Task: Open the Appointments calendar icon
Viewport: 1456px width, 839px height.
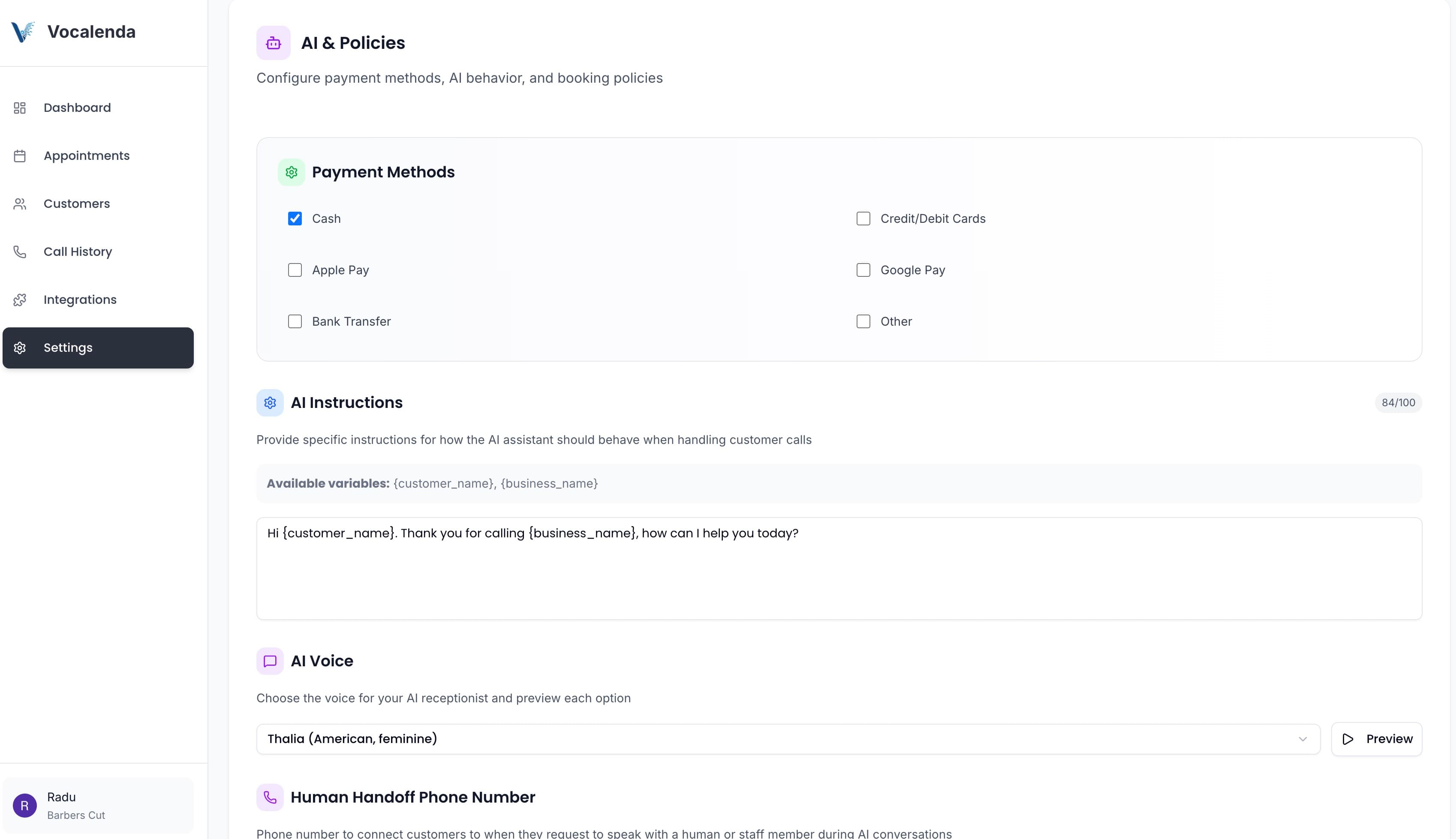Action: pyautogui.click(x=20, y=155)
